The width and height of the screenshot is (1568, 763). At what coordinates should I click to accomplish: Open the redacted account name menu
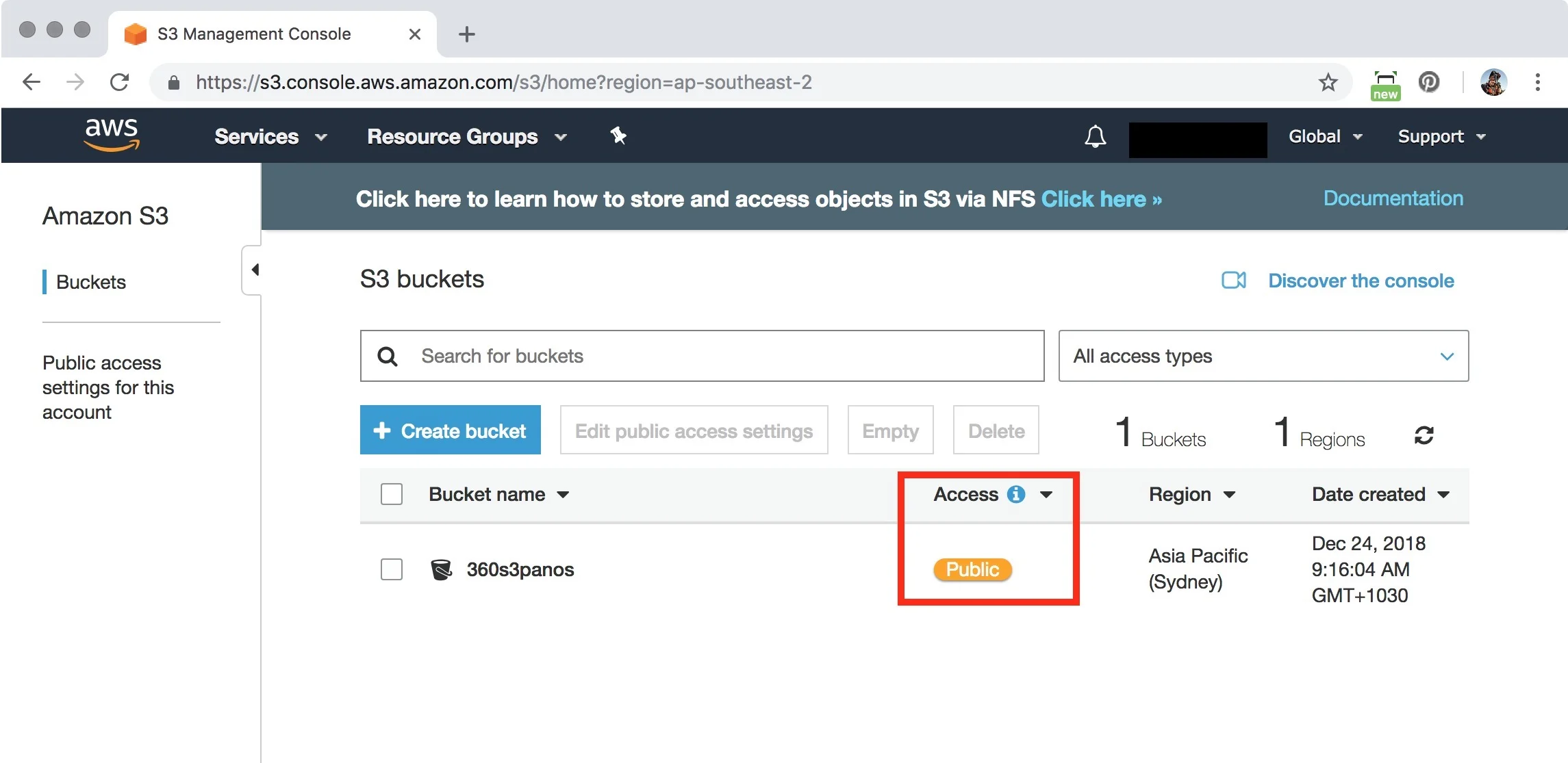(1198, 140)
